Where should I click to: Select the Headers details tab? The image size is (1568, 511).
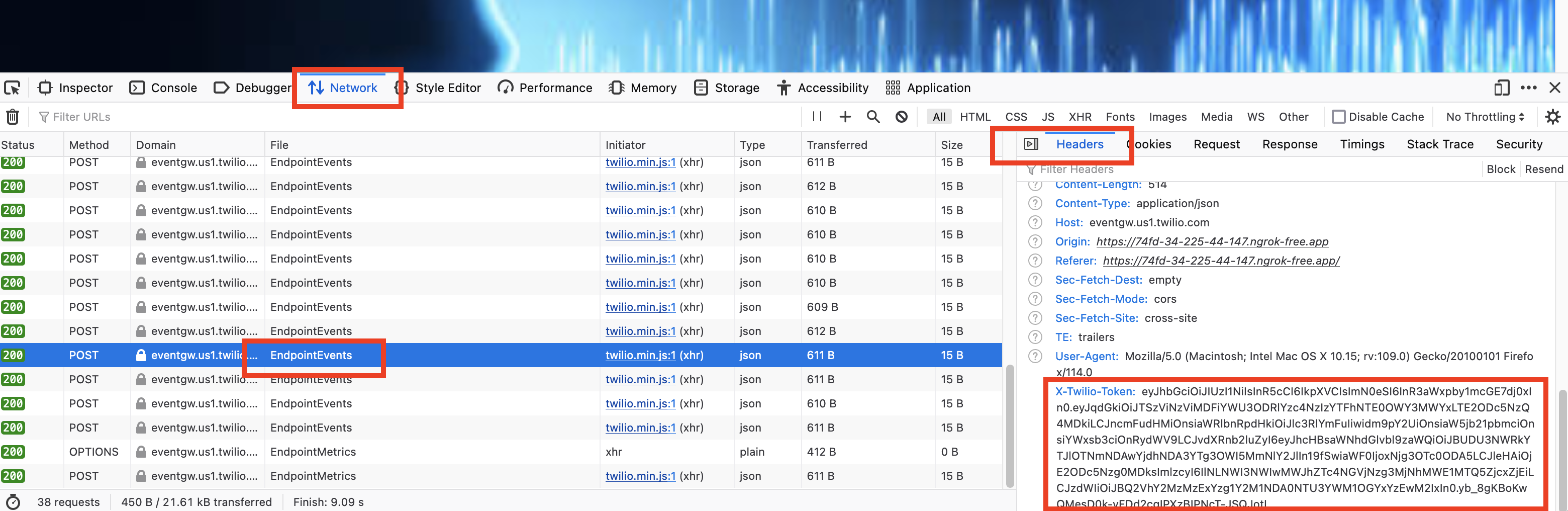[1079, 144]
